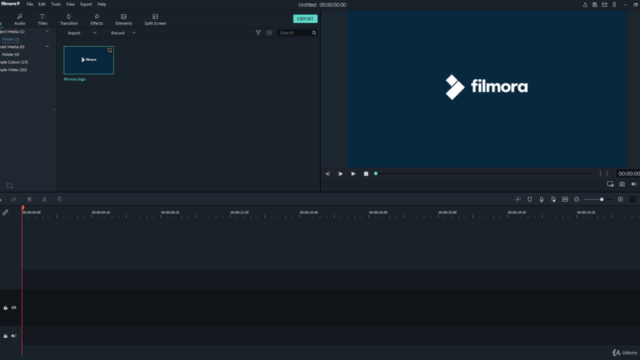Collapse the Shared Media tree section
Screen dimensions: 640x360
point(47,47)
